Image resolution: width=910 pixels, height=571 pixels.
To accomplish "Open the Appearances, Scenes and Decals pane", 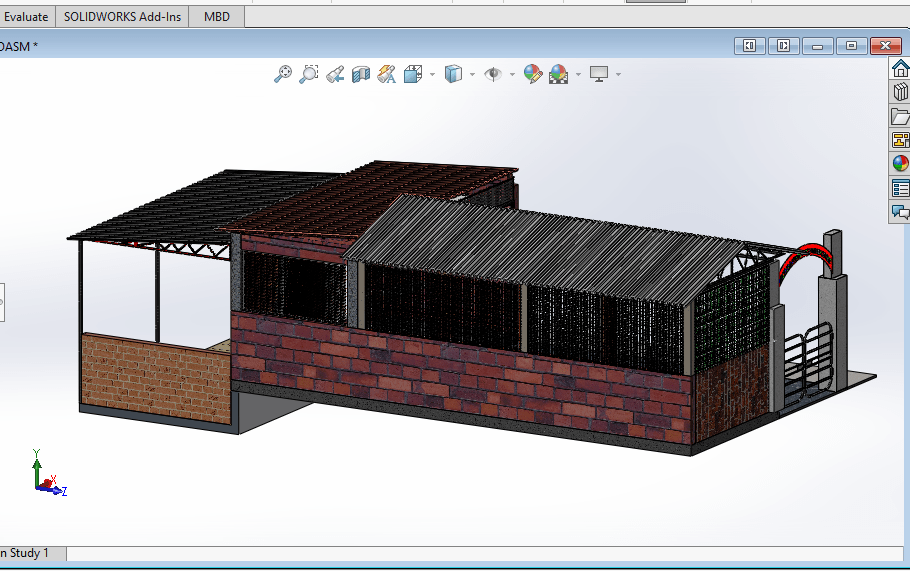I will pos(900,164).
